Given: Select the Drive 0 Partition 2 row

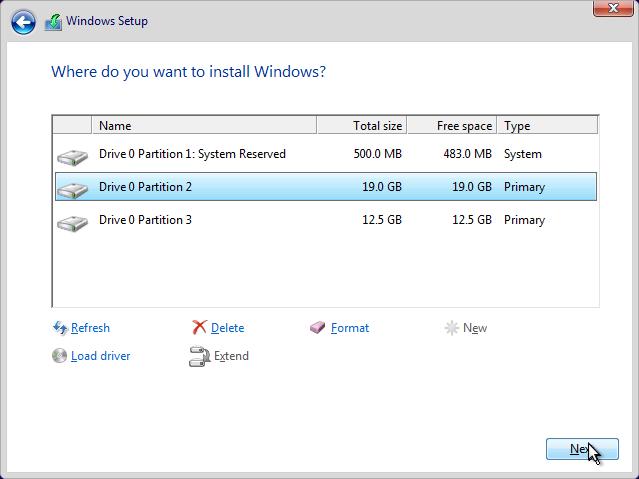Looking at the screenshot, I should coord(326,187).
